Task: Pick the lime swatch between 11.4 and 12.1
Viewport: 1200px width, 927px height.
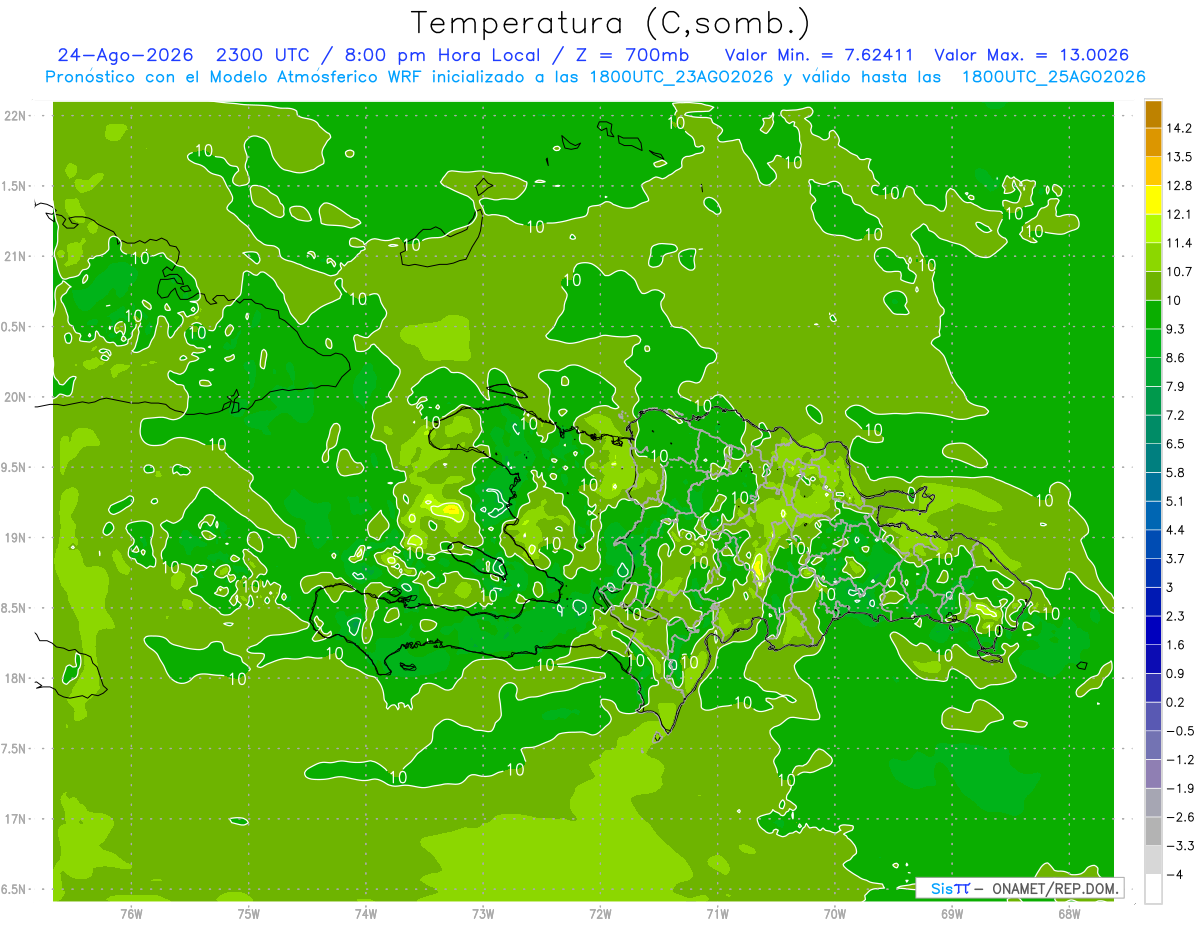Action: [x=1153, y=229]
